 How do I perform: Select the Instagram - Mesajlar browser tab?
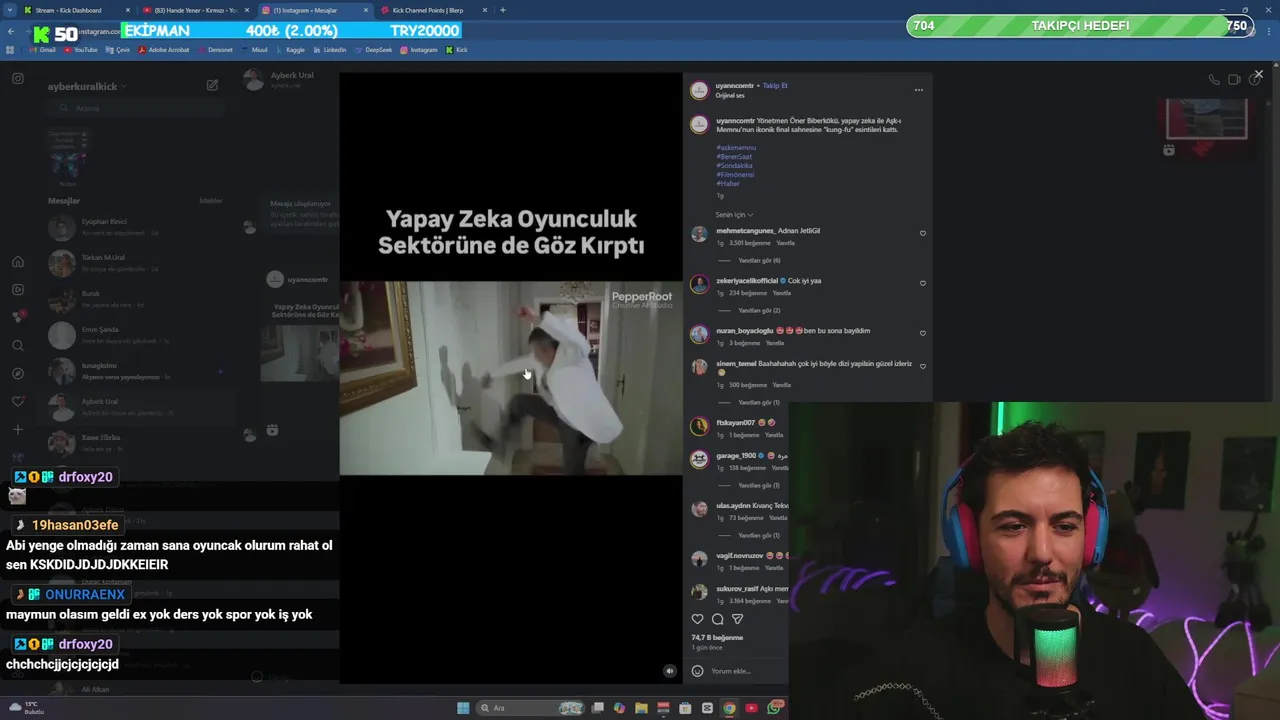point(313,10)
